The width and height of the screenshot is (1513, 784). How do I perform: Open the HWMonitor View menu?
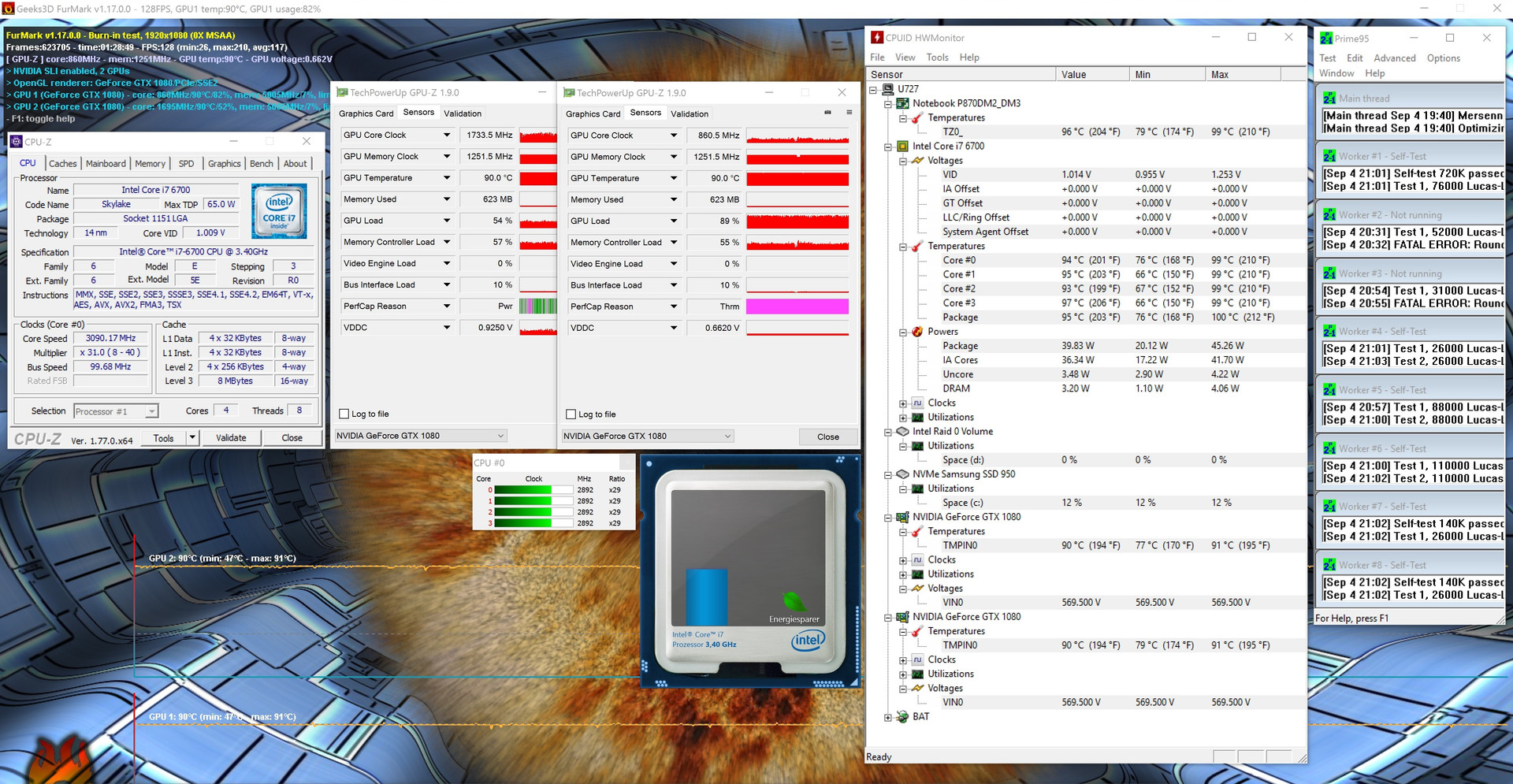pos(905,58)
